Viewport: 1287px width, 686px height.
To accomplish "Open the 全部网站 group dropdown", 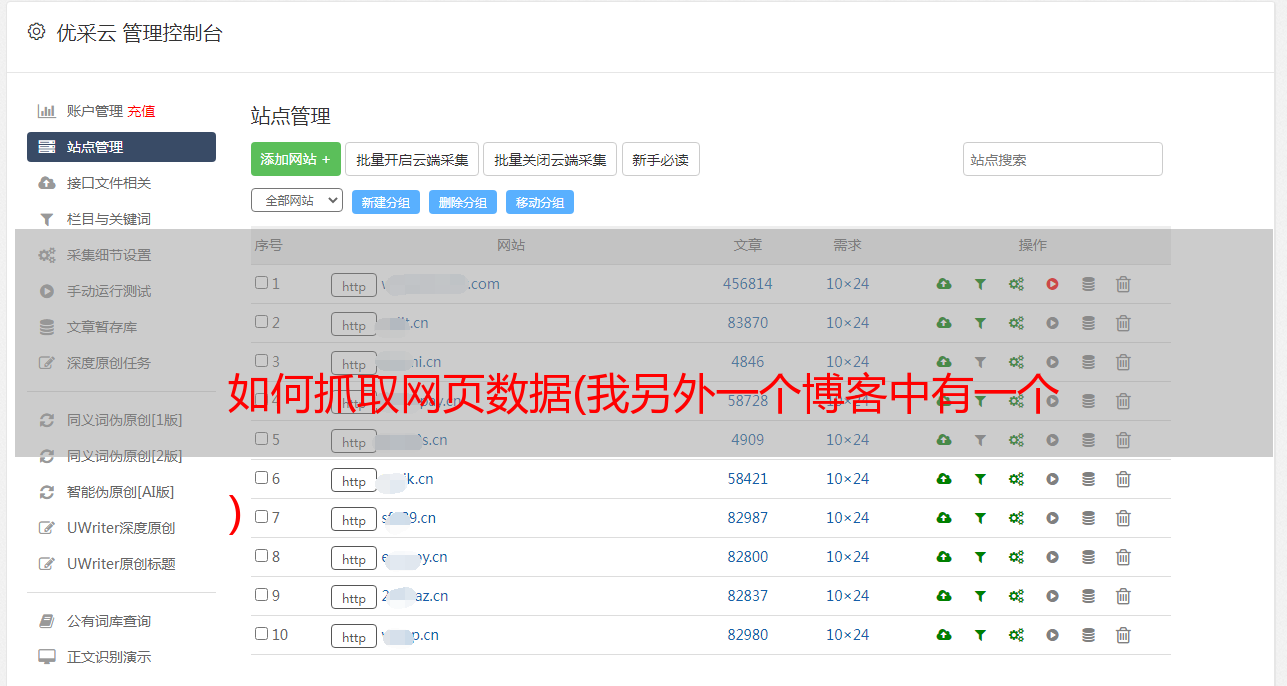I will pos(297,201).
